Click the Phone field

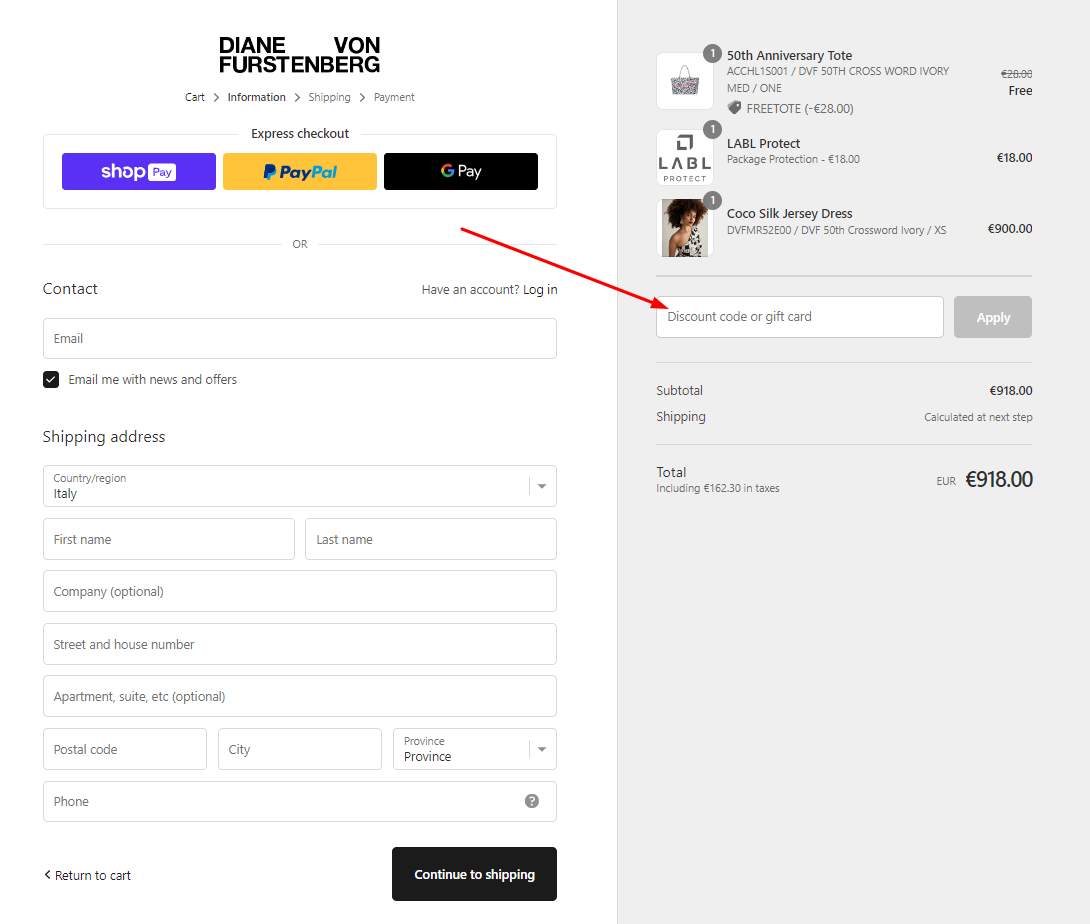point(300,802)
